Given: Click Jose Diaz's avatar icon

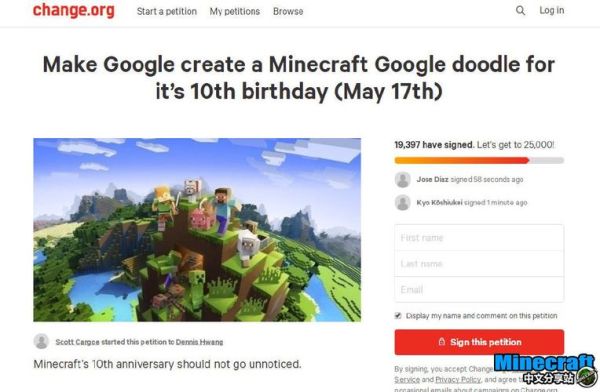Looking at the screenshot, I should pos(403,180).
